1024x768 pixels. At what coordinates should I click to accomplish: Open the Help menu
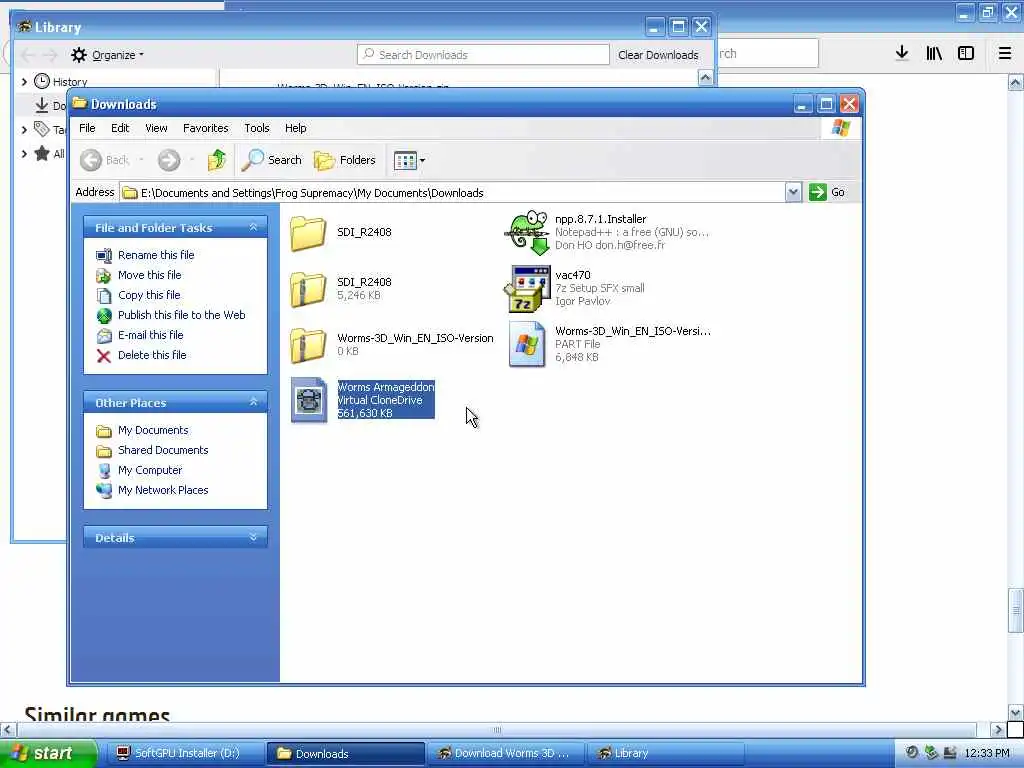295,128
